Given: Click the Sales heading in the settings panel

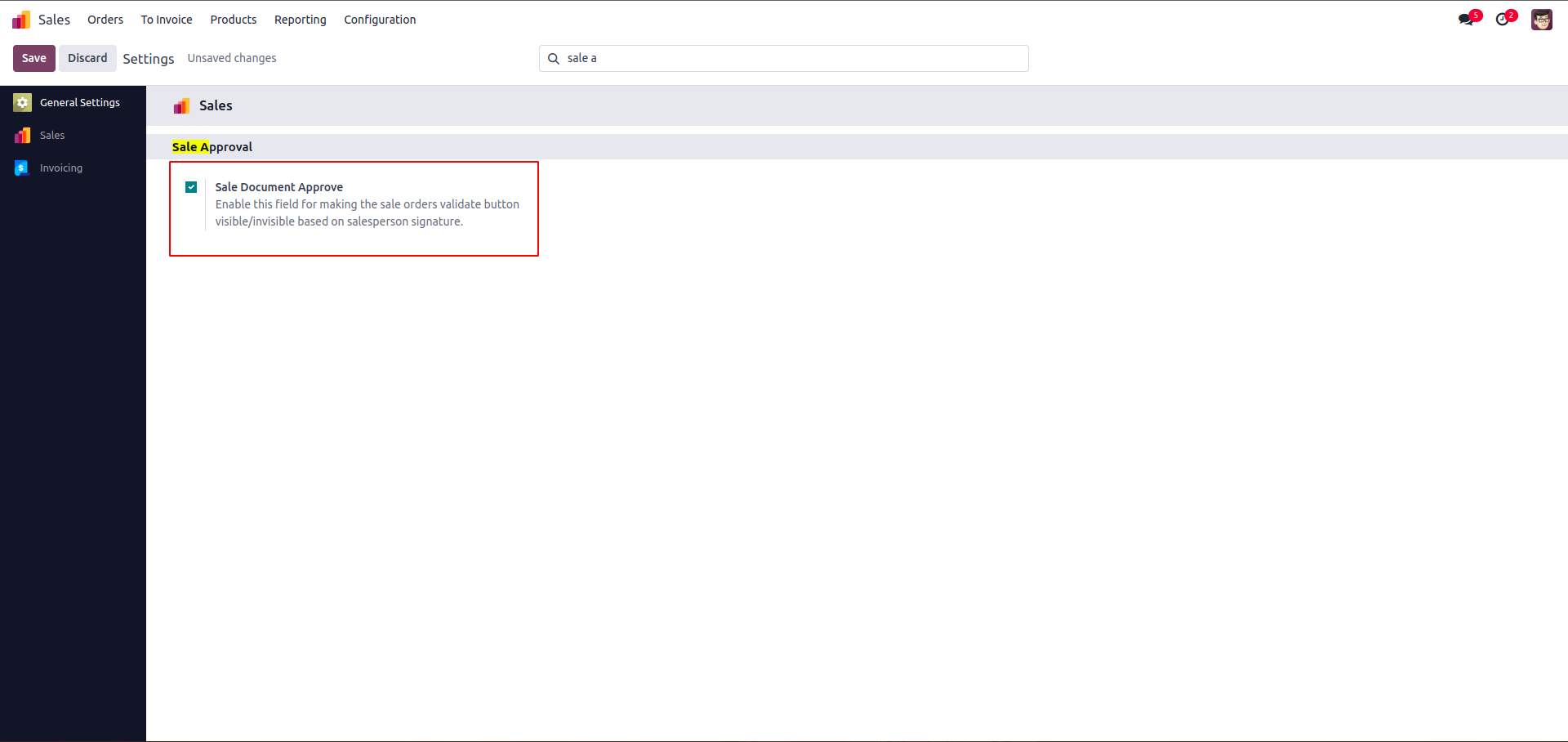Looking at the screenshot, I should [216, 105].
